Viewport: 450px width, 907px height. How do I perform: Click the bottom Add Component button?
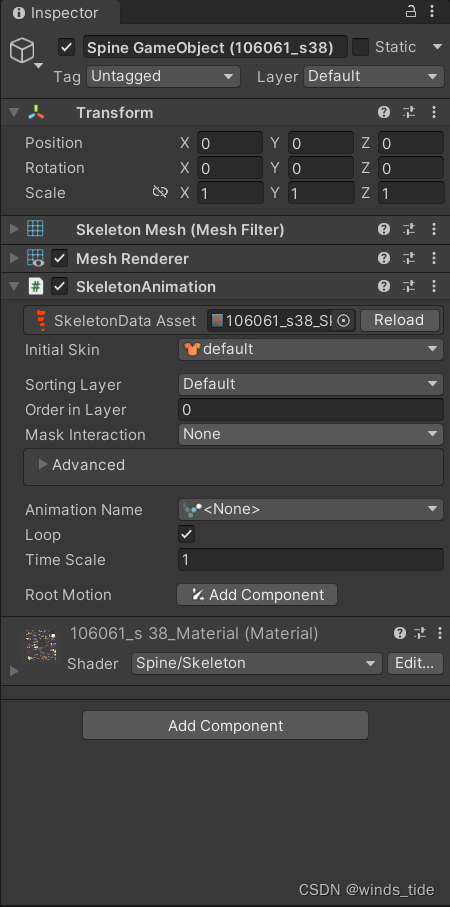pos(226,725)
